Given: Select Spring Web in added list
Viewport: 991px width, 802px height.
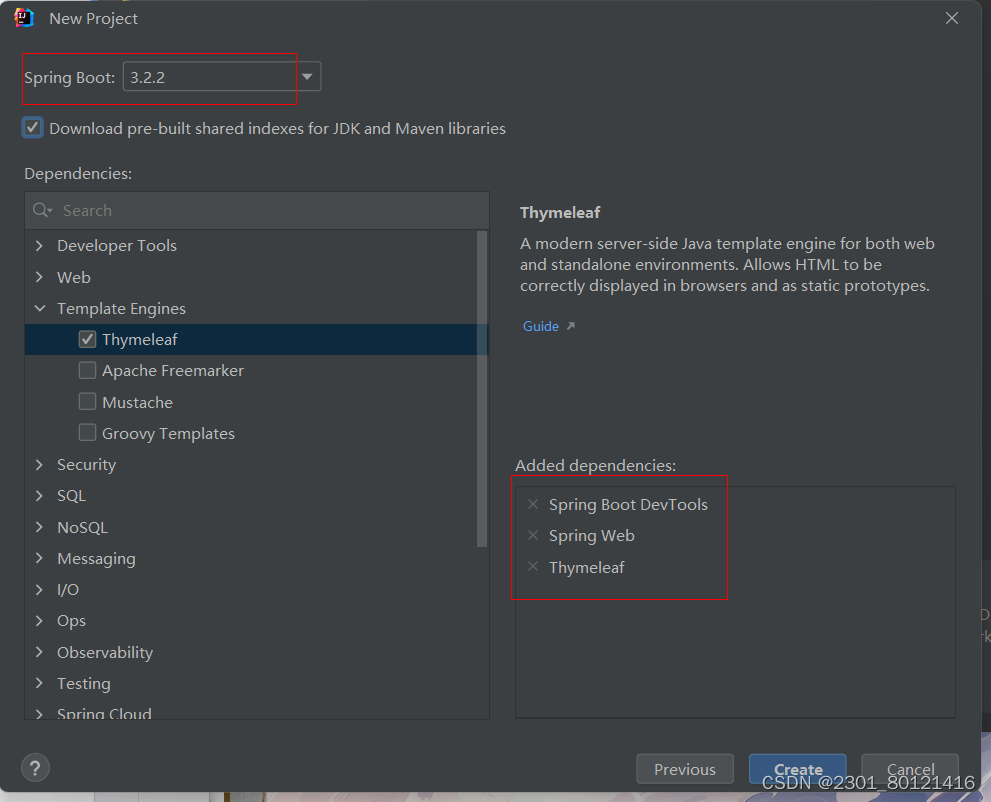Looking at the screenshot, I should 592,536.
